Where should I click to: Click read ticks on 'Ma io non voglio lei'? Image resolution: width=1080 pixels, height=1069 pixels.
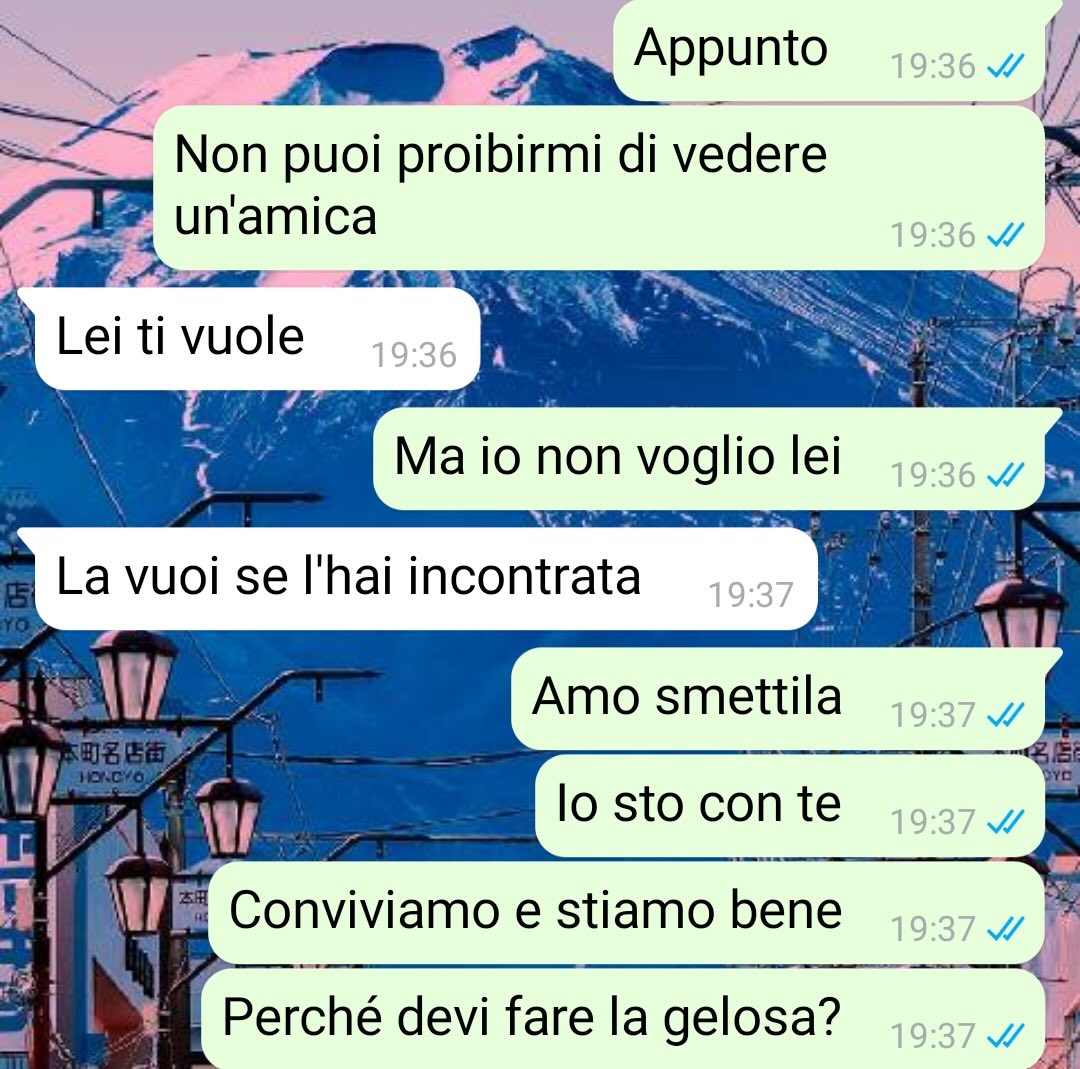tap(1006, 475)
